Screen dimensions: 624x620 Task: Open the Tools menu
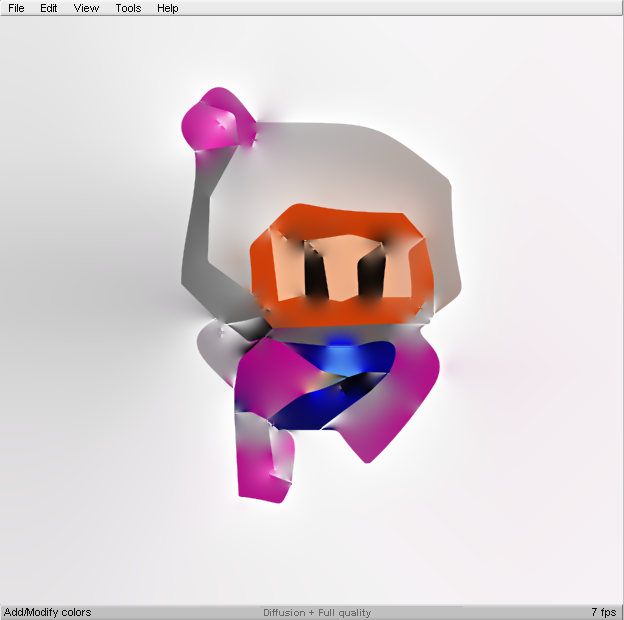coord(128,8)
